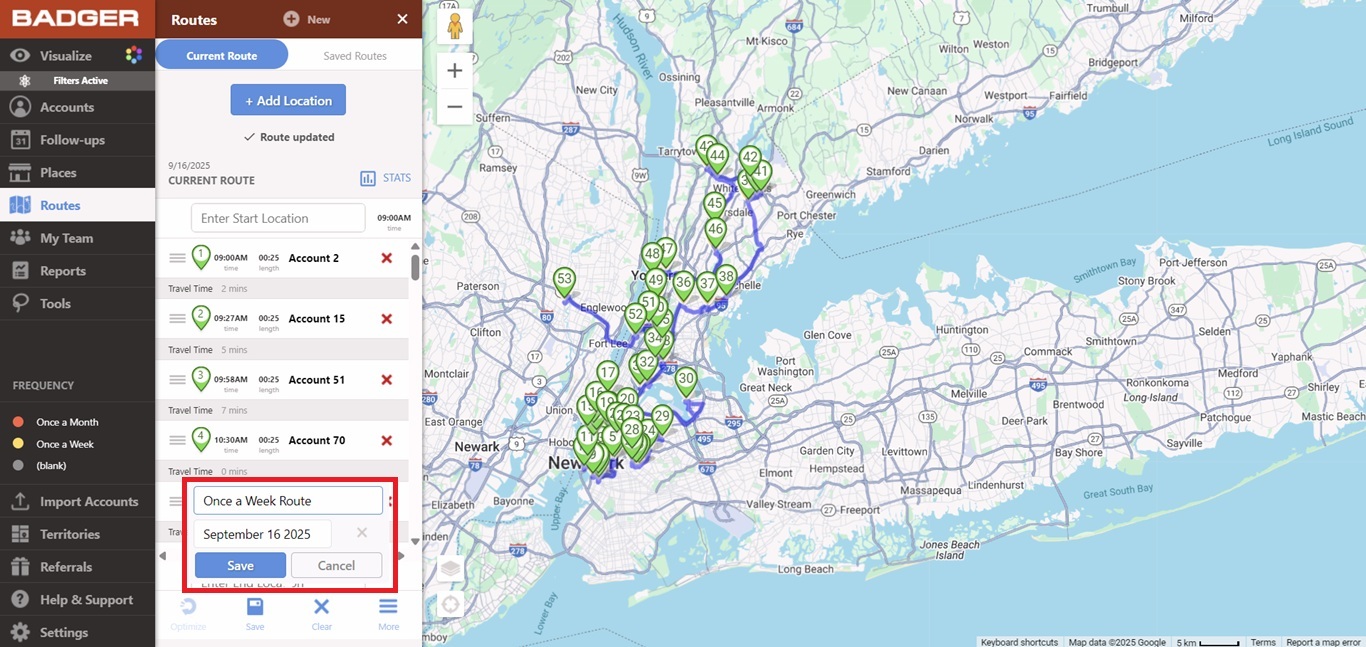The image size is (1366, 647).
Task: Click the 09:58AM time for Account 51
Action: [x=231, y=380]
